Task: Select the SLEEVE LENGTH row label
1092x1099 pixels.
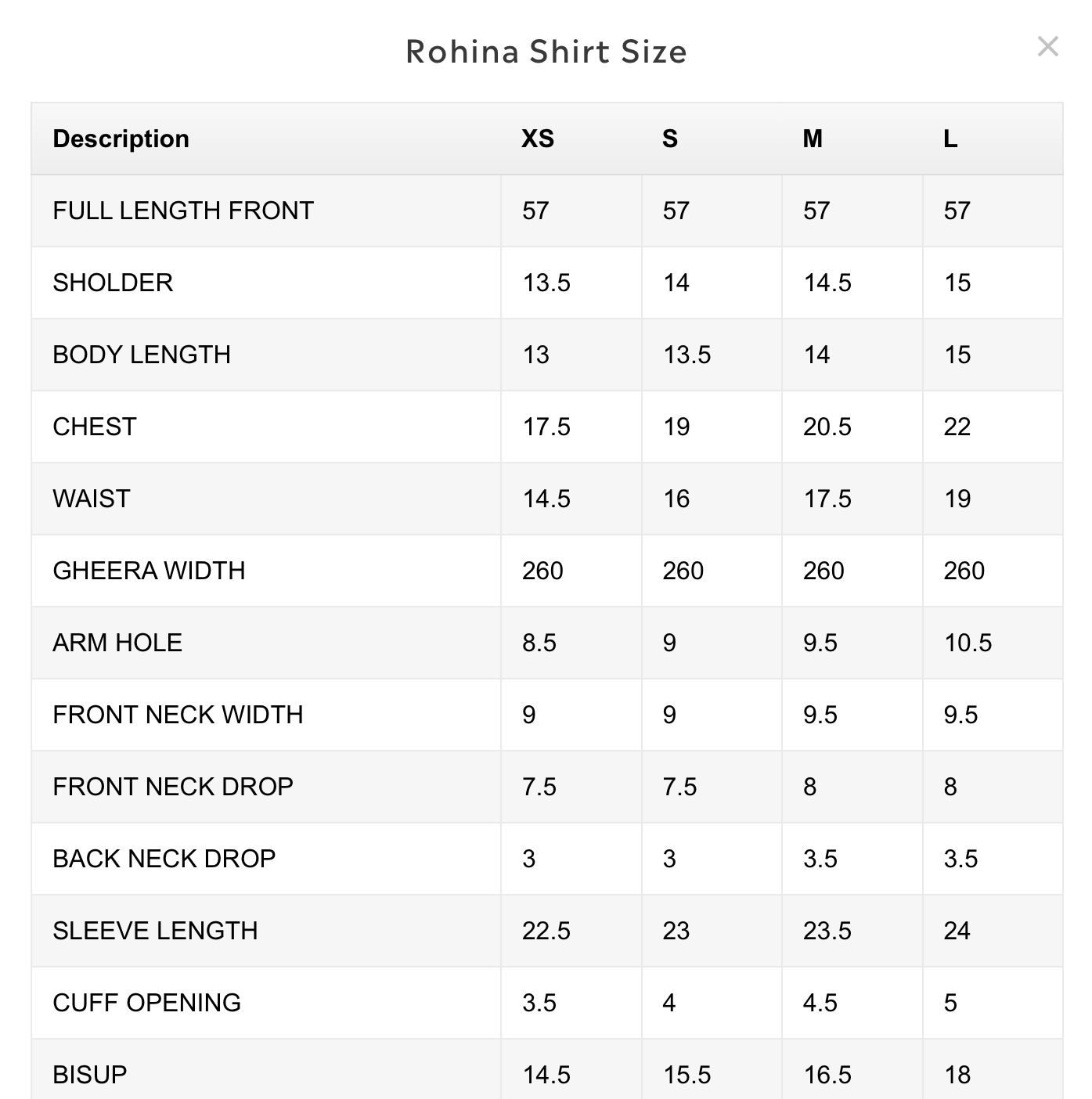Action: [x=155, y=931]
